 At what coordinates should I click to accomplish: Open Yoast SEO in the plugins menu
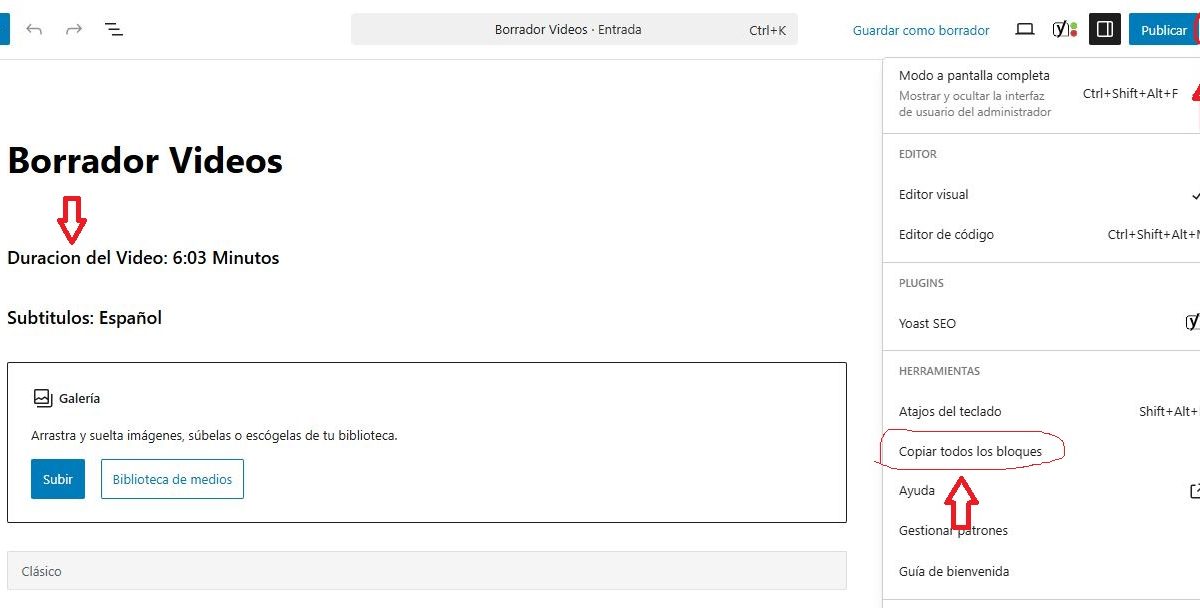coord(927,324)
